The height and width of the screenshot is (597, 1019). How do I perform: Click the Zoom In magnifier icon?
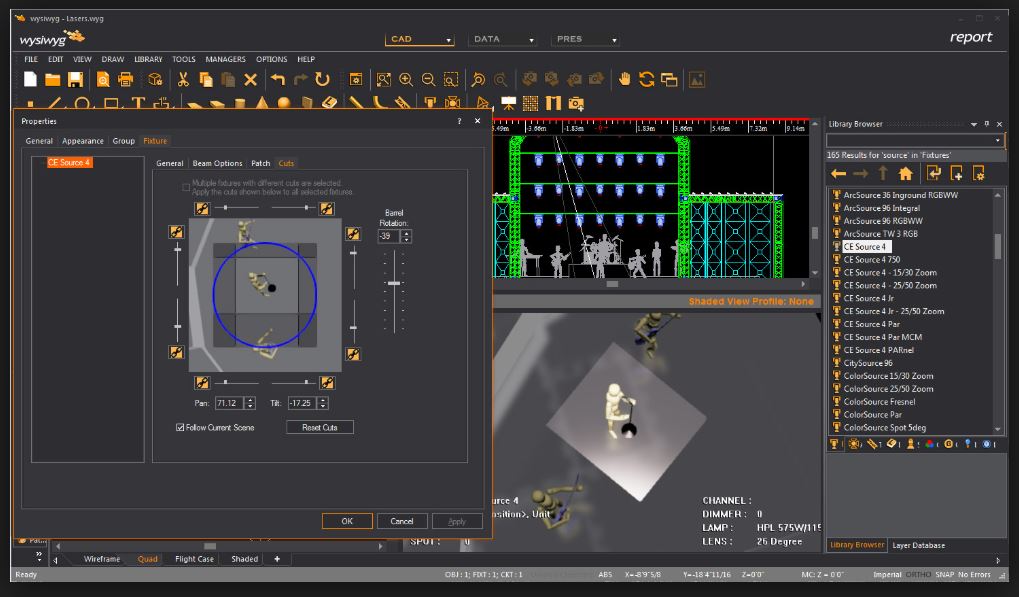(x=406, y=79)
